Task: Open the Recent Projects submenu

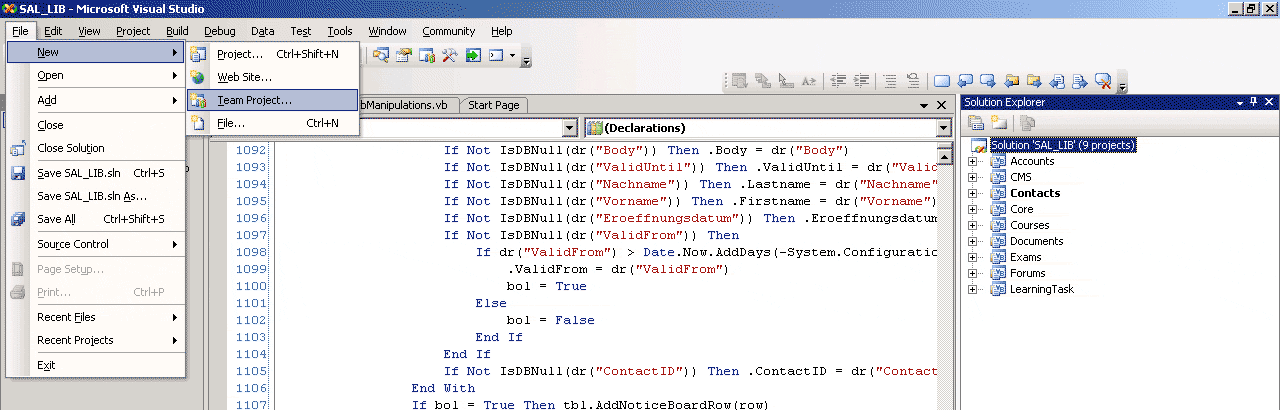Action: (95, 340)
